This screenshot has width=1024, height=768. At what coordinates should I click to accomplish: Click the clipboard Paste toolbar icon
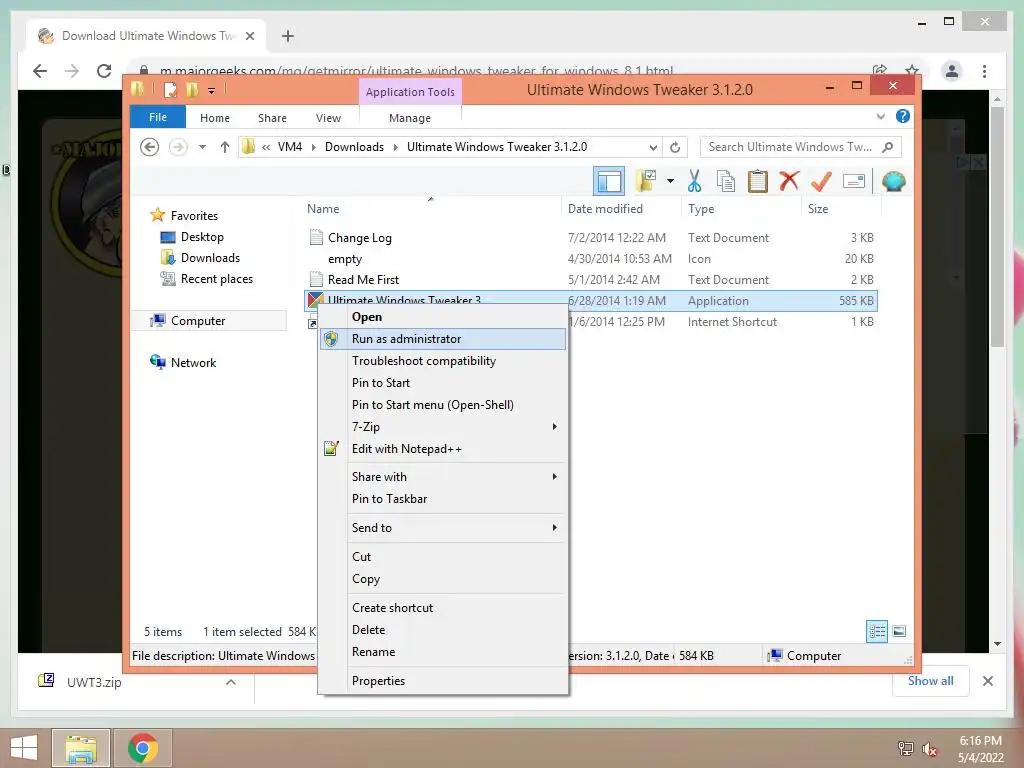(758, 181)
